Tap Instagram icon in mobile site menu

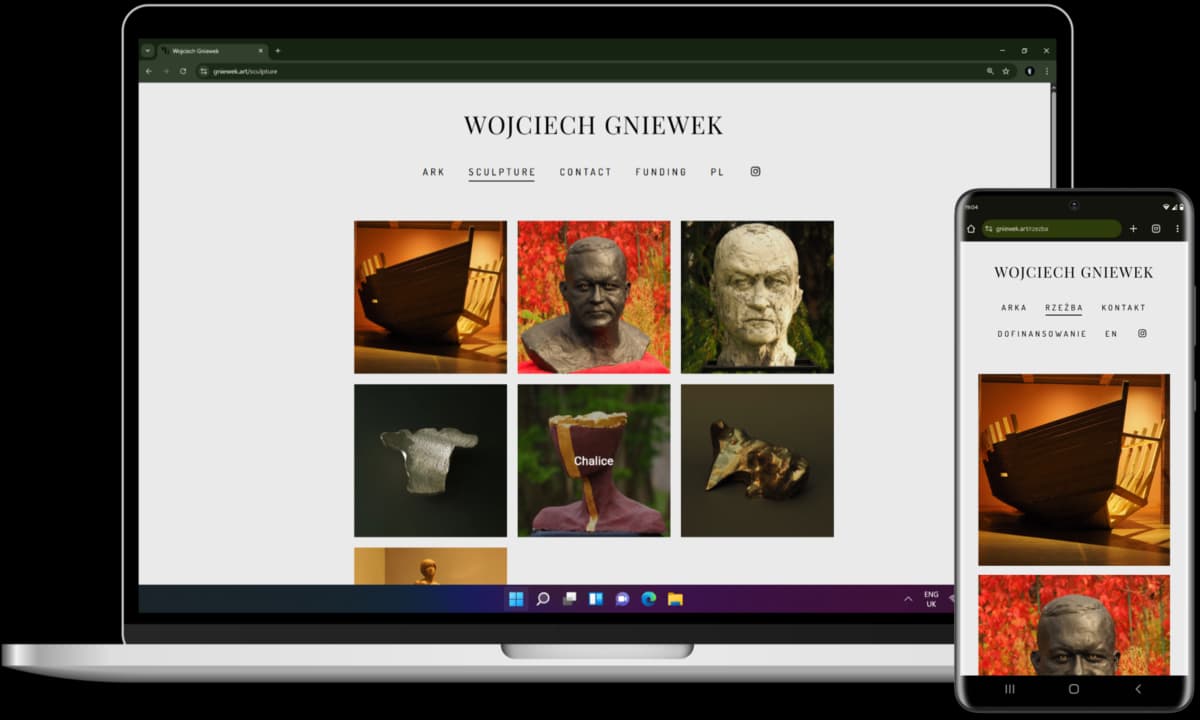click(1142, 333)
